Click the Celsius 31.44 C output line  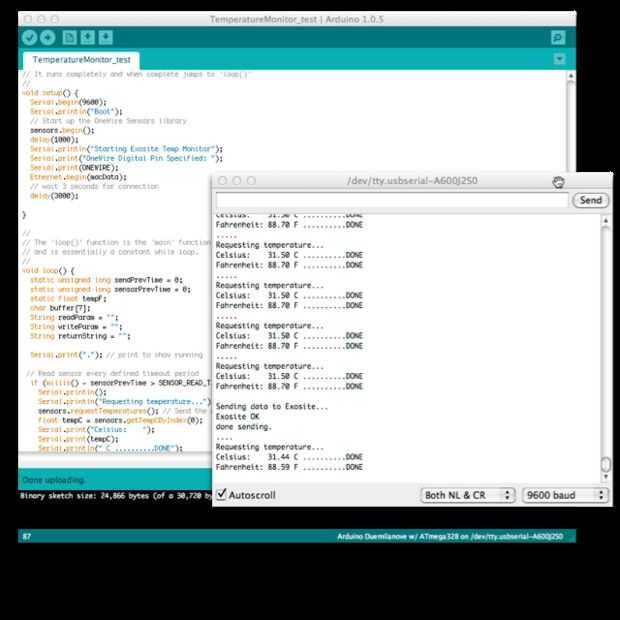(289, 457)
